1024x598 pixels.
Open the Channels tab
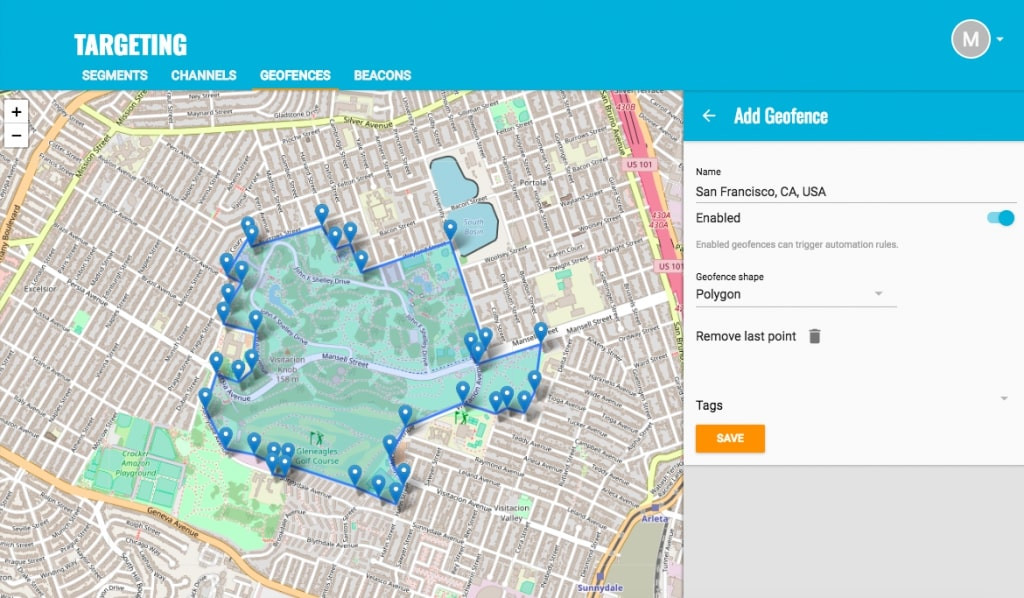point(204,75)
